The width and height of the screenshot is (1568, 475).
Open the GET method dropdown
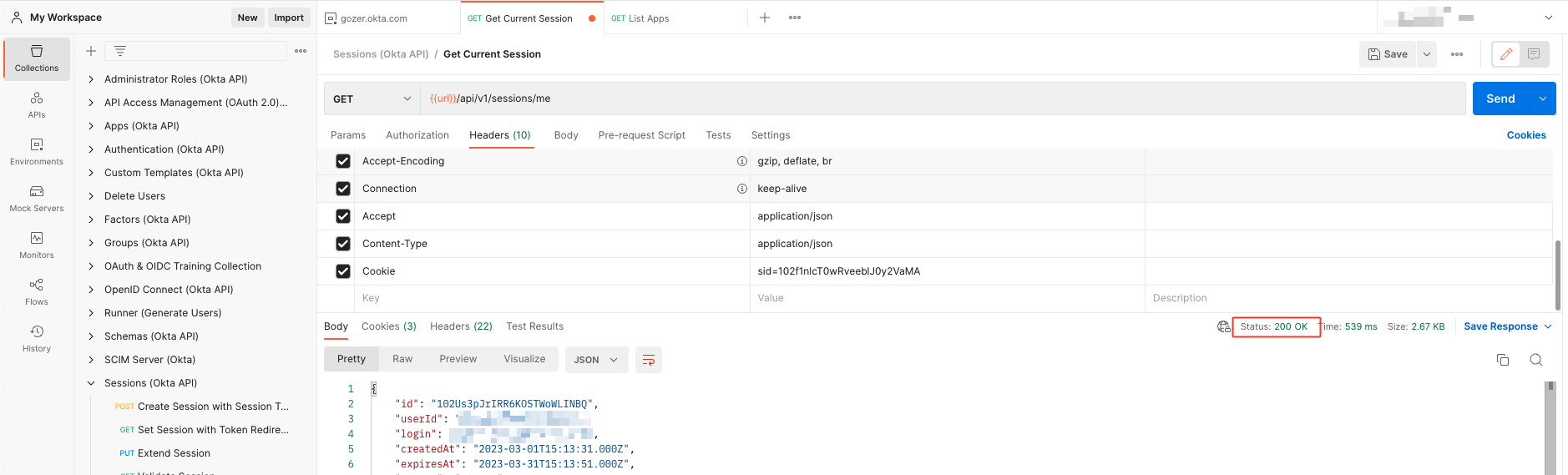tap(372, 99)
